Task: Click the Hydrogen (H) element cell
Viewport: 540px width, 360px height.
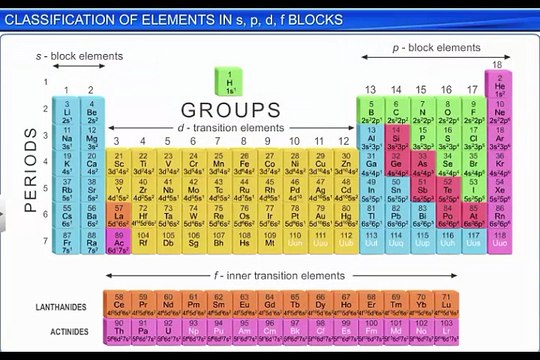Action: [229, 82]
